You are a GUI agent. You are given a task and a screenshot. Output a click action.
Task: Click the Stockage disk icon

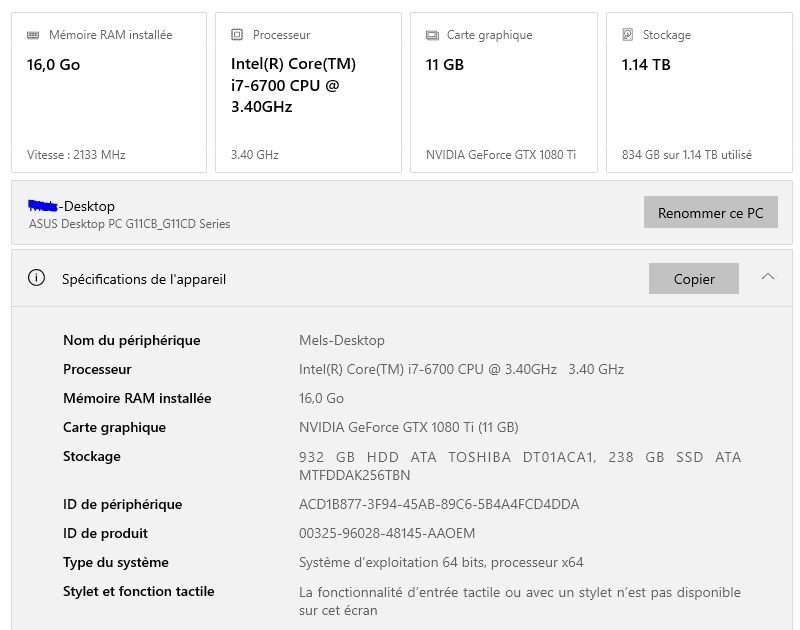(628, 35)
